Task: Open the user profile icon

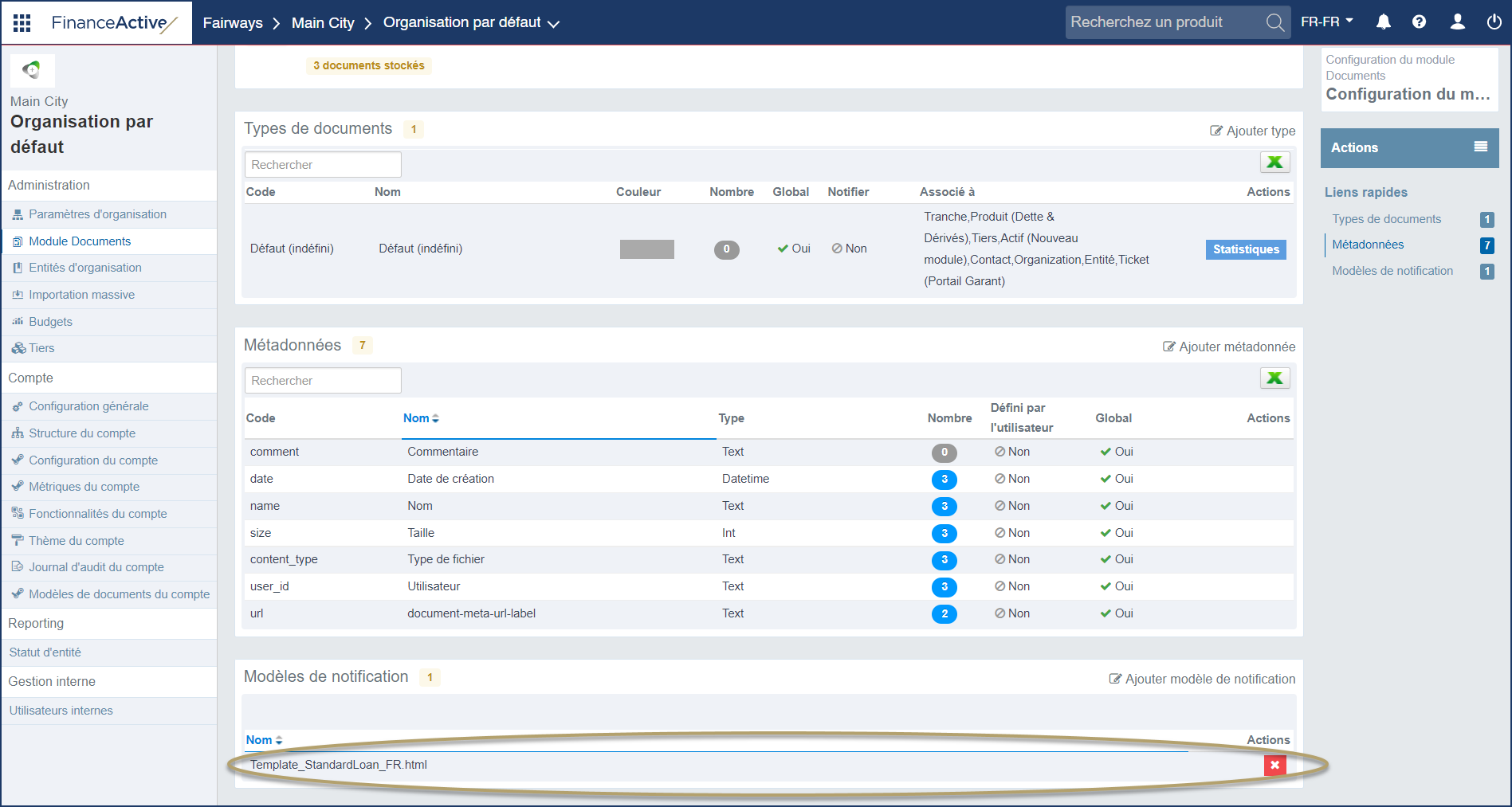Action: point(1457,22)
